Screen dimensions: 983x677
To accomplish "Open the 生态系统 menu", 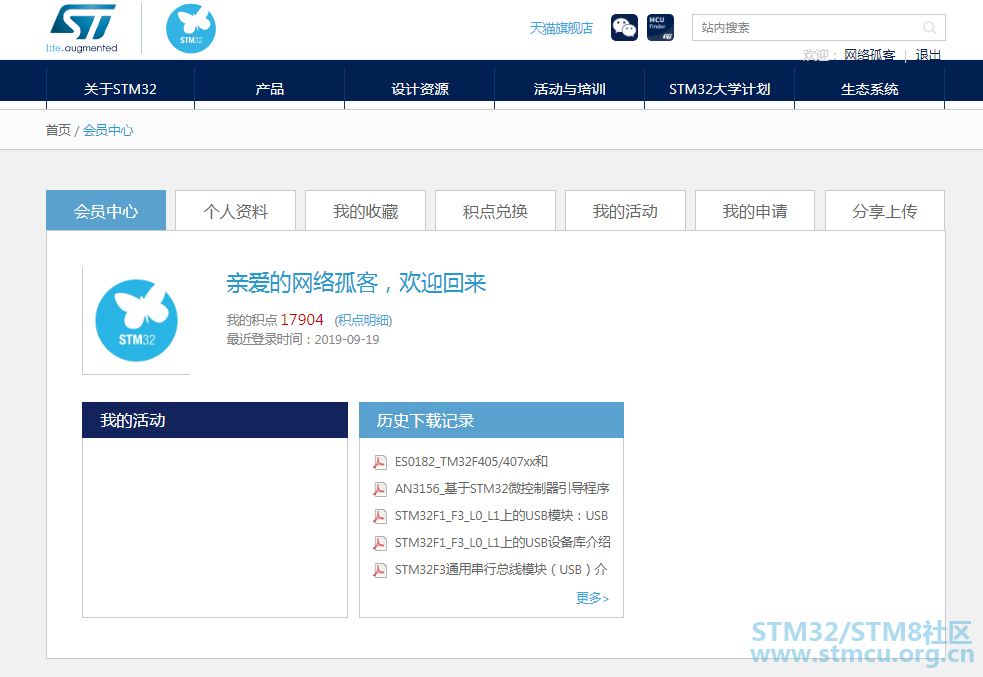I will [x=870, y=89].
